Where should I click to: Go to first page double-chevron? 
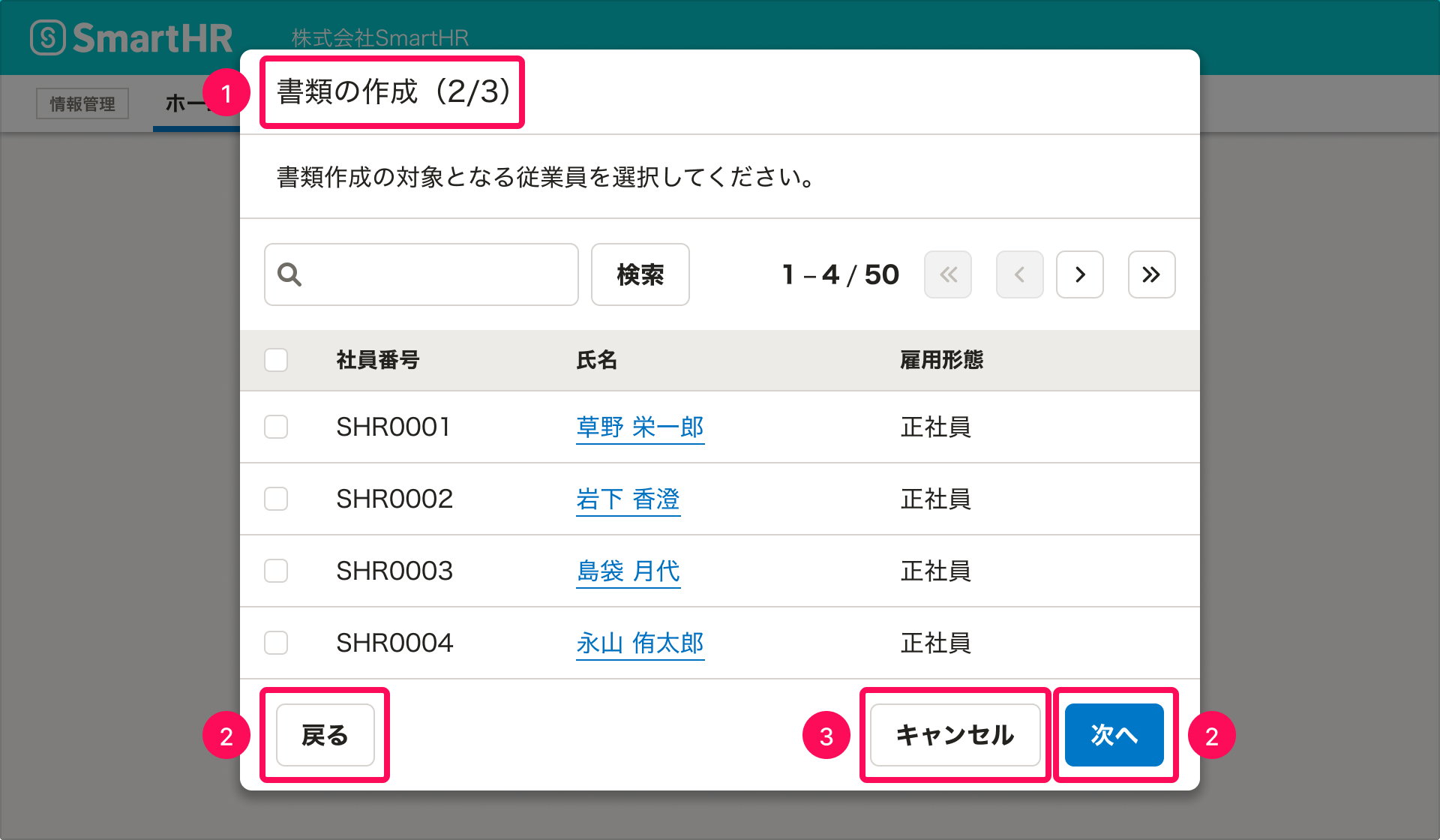click(948, 274)
